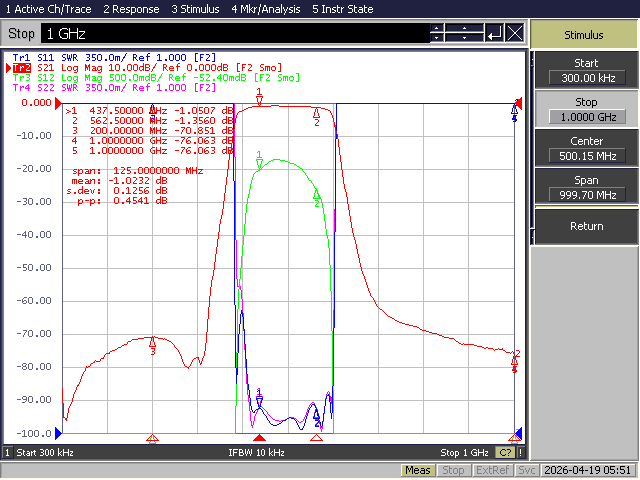Select red marker 2 on S21 trace

pos(316,117)
